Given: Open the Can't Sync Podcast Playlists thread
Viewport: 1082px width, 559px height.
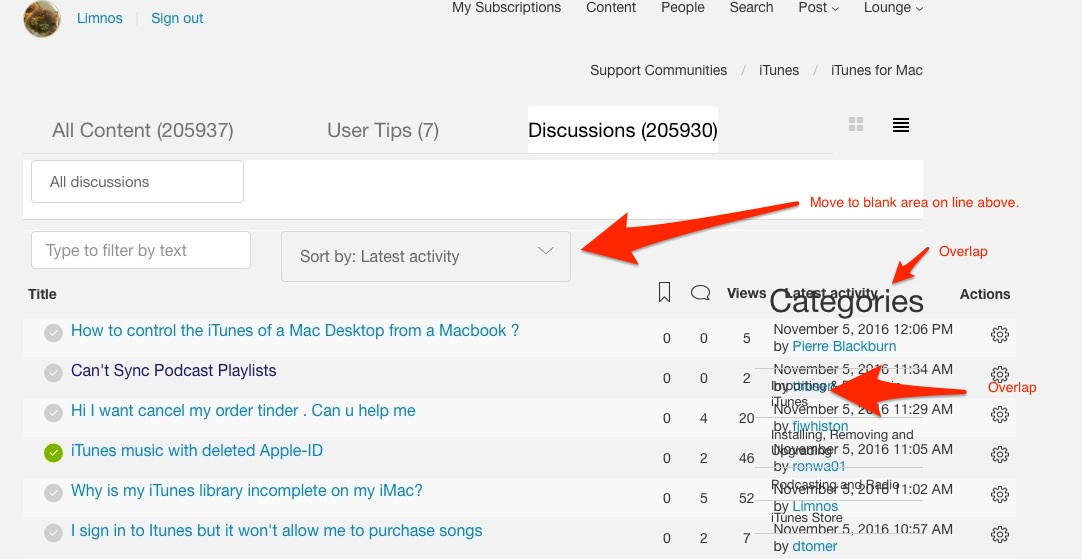Looking at the screenshot, I should tap(173, 371).
